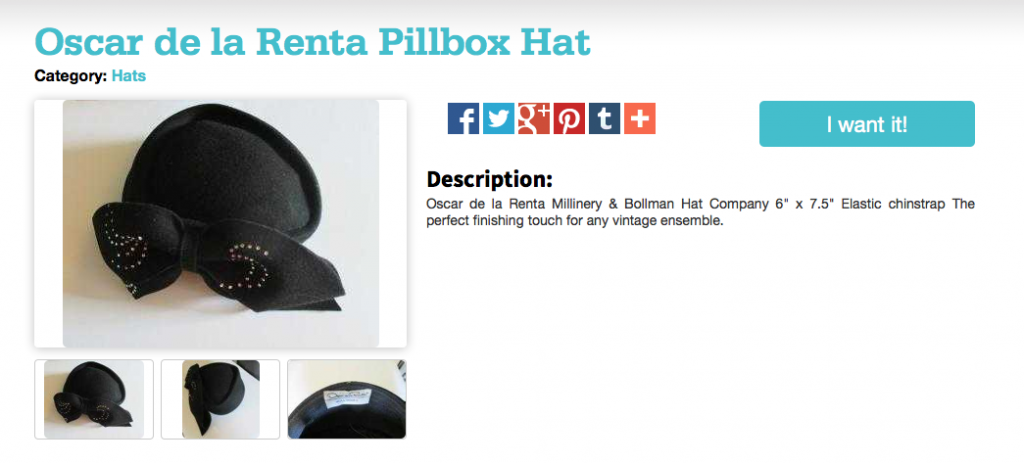The image size is (1024, 464).
Task: Share the hat on Facebook
Action: pos(463,118)
